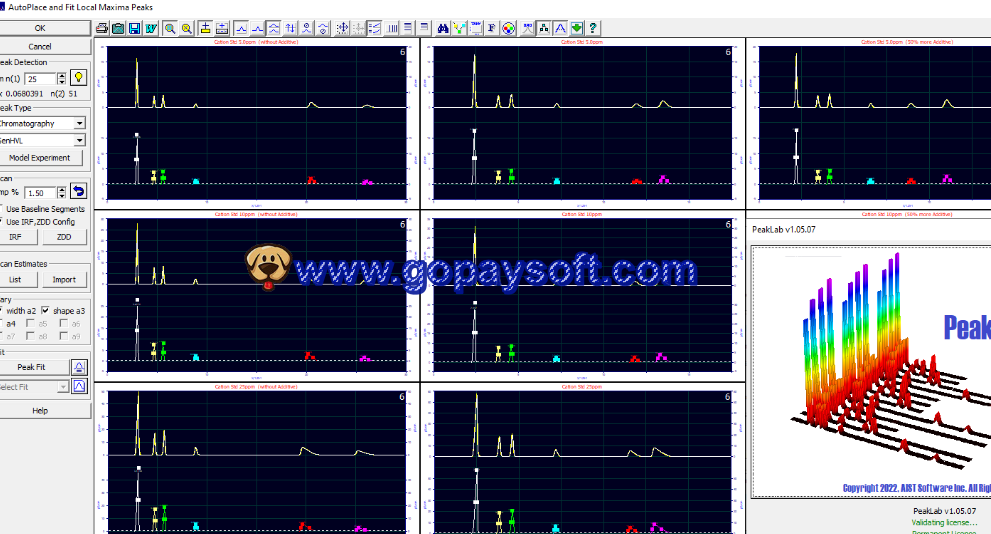This screenshot has height=534, width=991.
Task: Click the amp % field showing 1.50
Action: pyautogui.click(x=40, y=192)
